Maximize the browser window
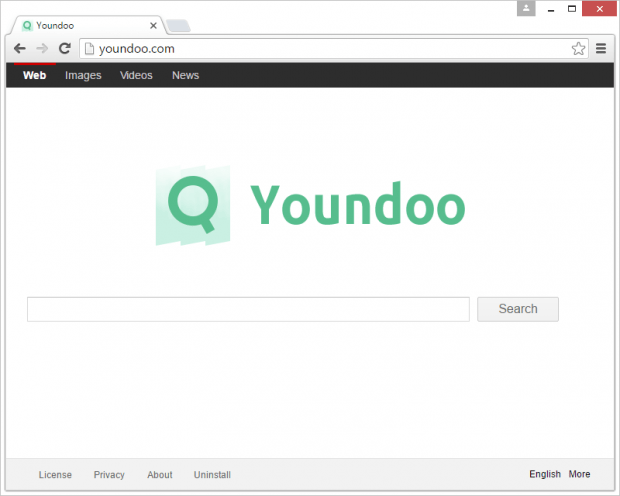620x496 pixels. click(x=572, y=9)
